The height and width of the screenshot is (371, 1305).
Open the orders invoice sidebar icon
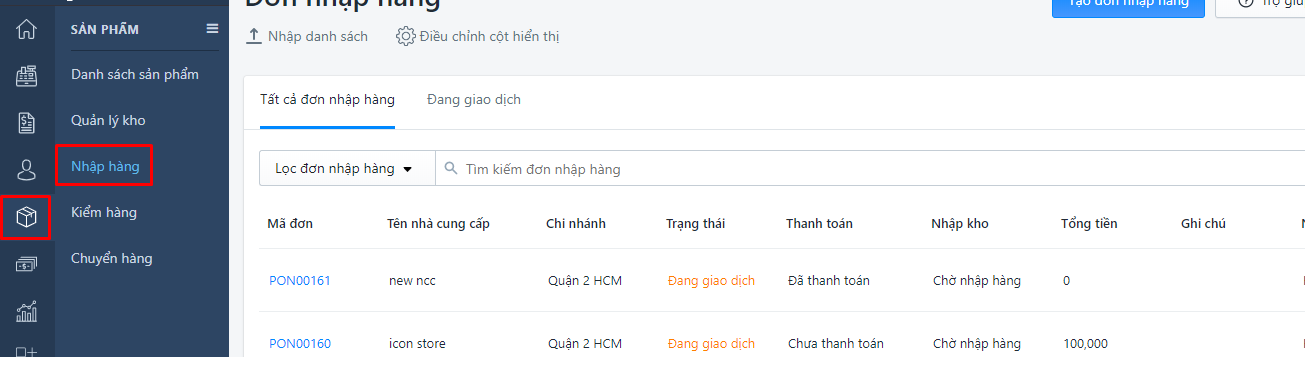pyautogui.click(x=27, y=123)
